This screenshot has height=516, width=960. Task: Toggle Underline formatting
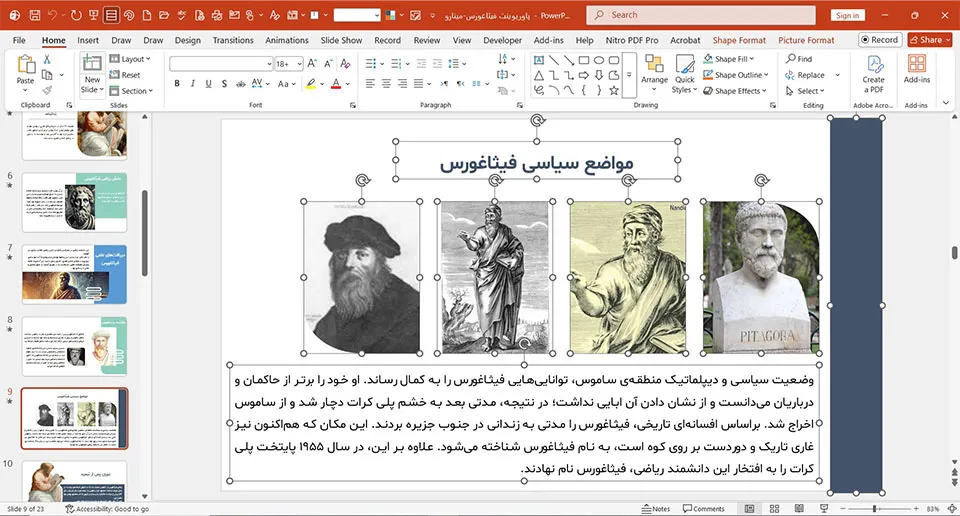(208, 84)
